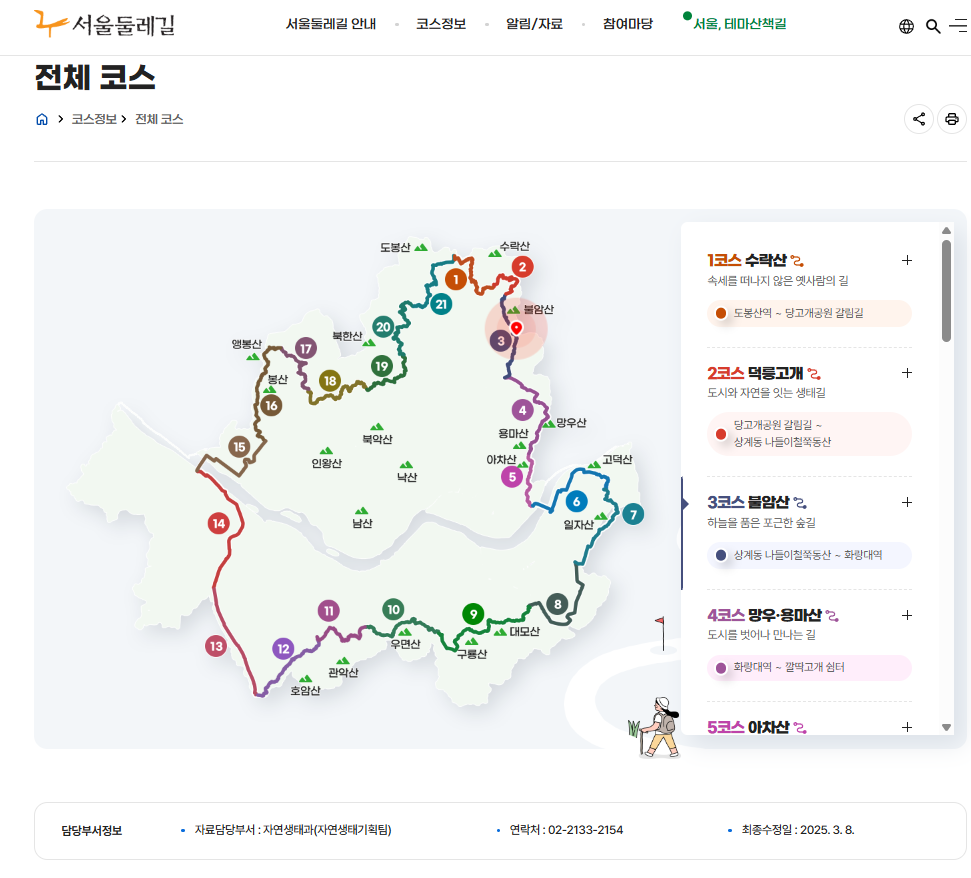Open the 알림/자료 menu

[x=534, y=24]
